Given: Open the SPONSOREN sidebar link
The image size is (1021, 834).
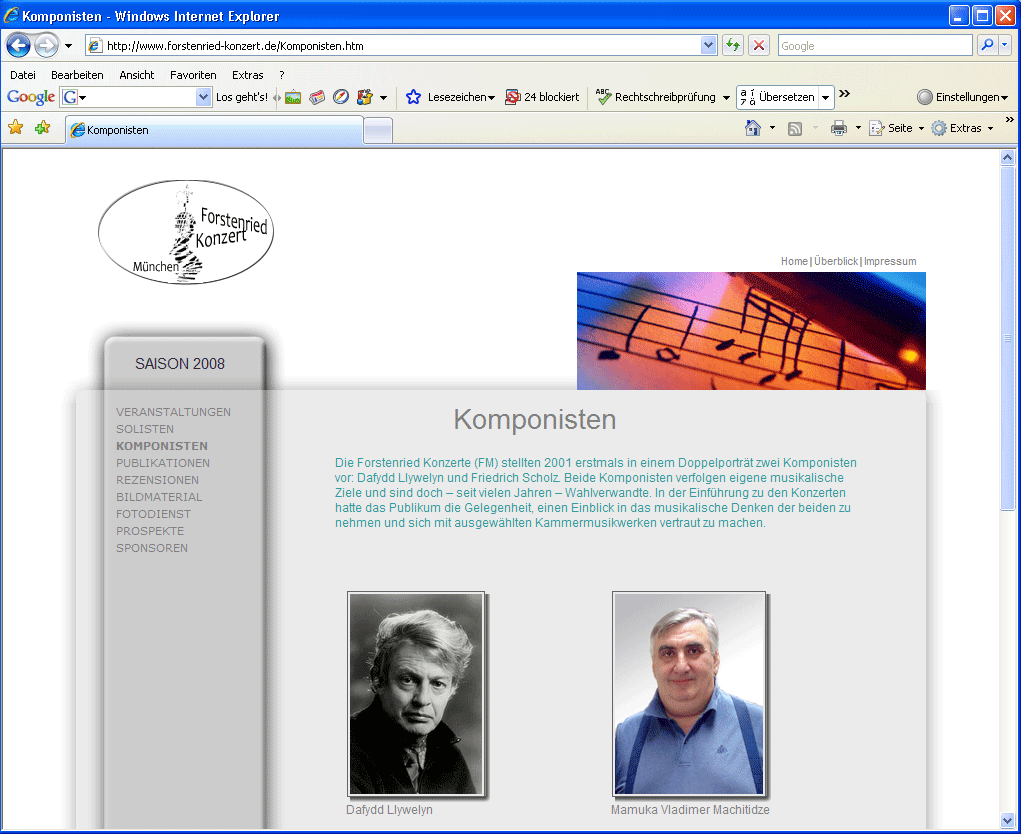Looking at the screenshot, I should tap(152, 548).
